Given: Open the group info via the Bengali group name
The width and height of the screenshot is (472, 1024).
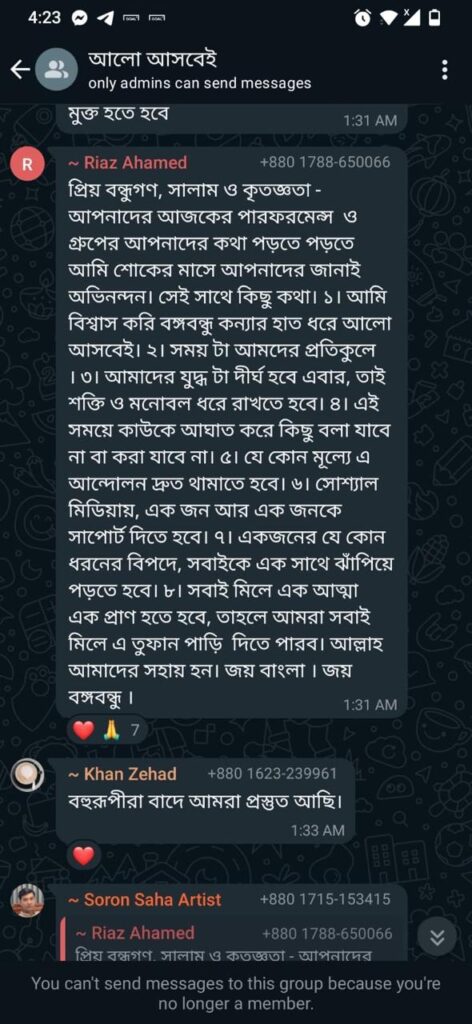Looking at the screenshot, I should pyautogui.click(x=151, y=60).
